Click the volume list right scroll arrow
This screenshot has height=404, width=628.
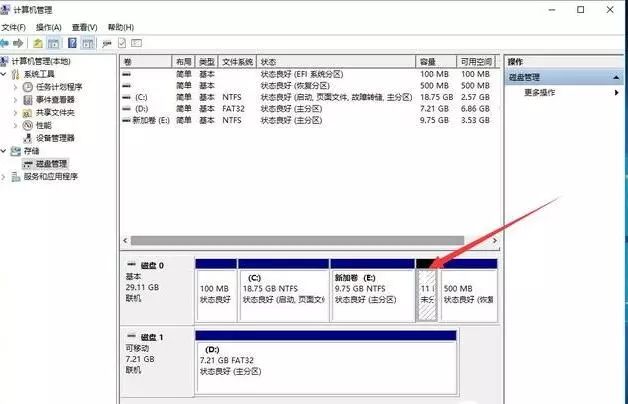[495, 240]
